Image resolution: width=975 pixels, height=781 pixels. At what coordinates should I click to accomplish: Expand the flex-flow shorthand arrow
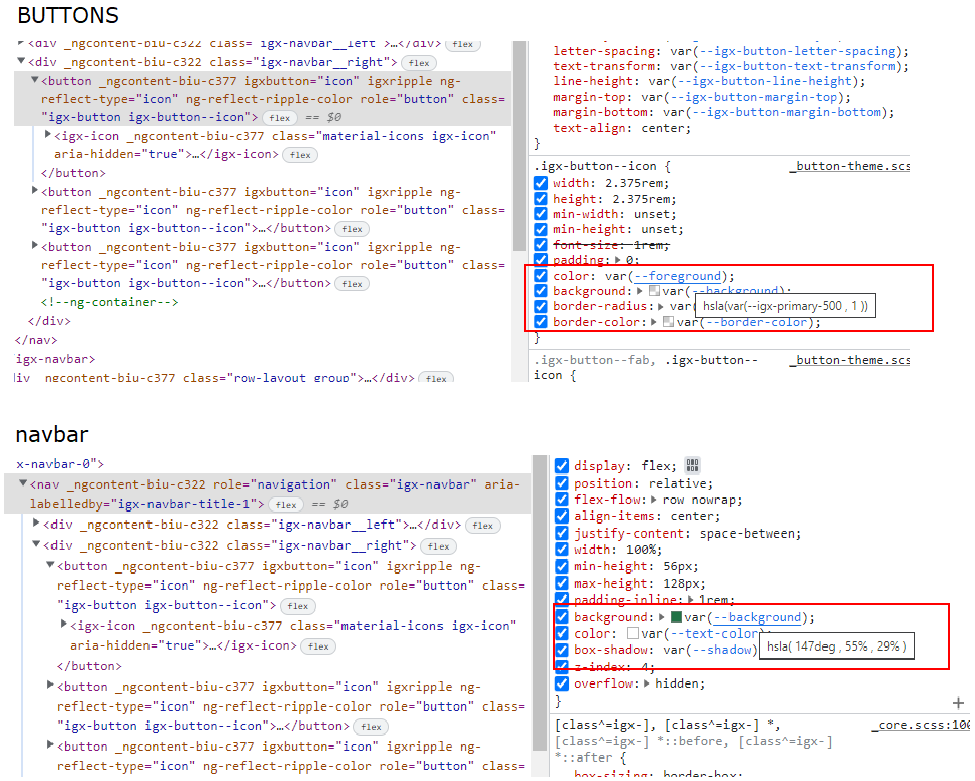654,499
